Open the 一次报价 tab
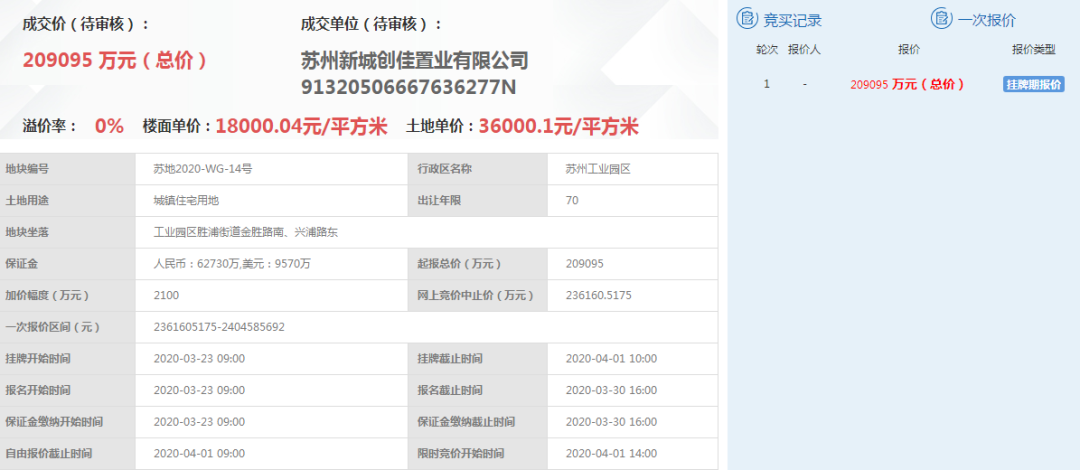The height and width of the screenshot is (470, 1080). [986, 20]
